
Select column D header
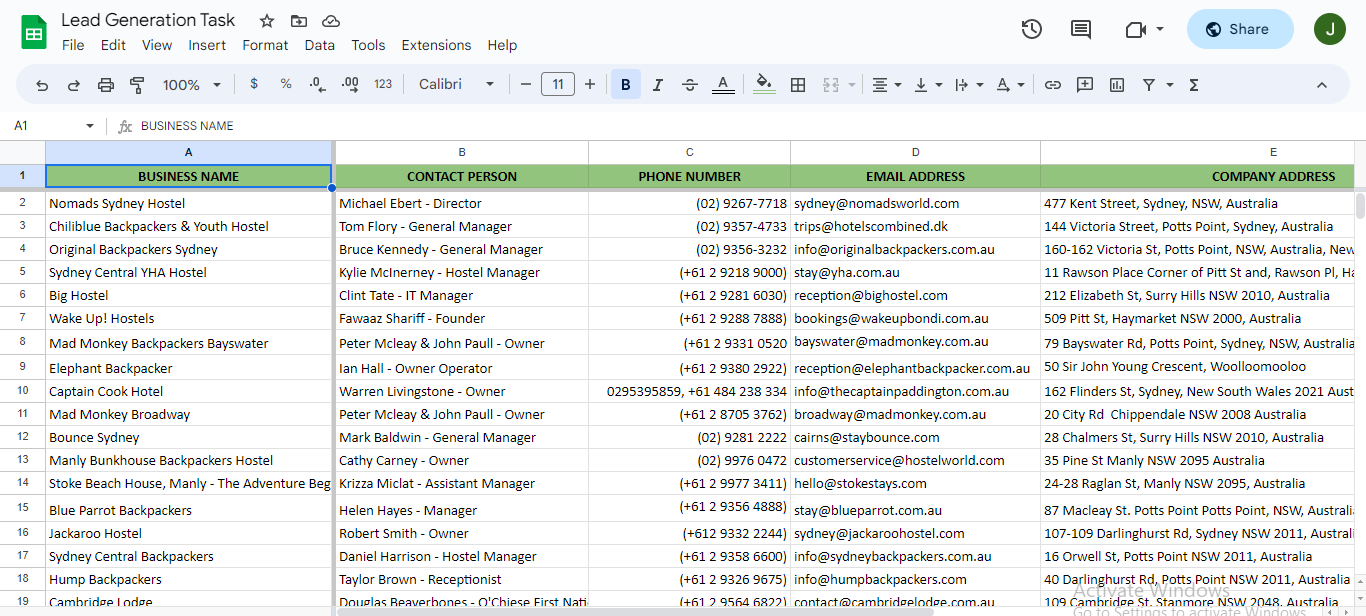tap(915, 152)
